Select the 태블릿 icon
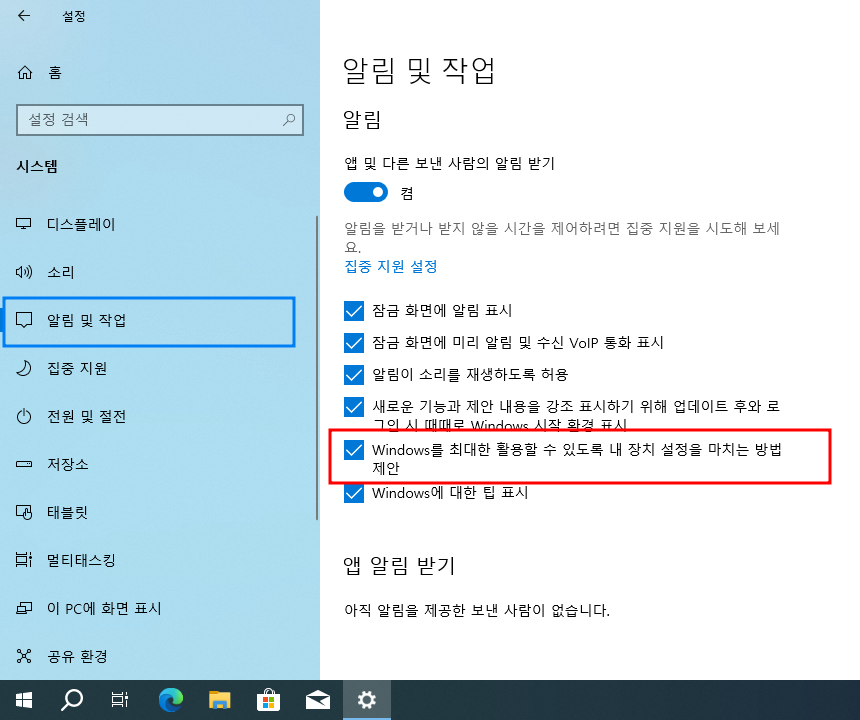 pyautogui.click(x=24, y=512)
